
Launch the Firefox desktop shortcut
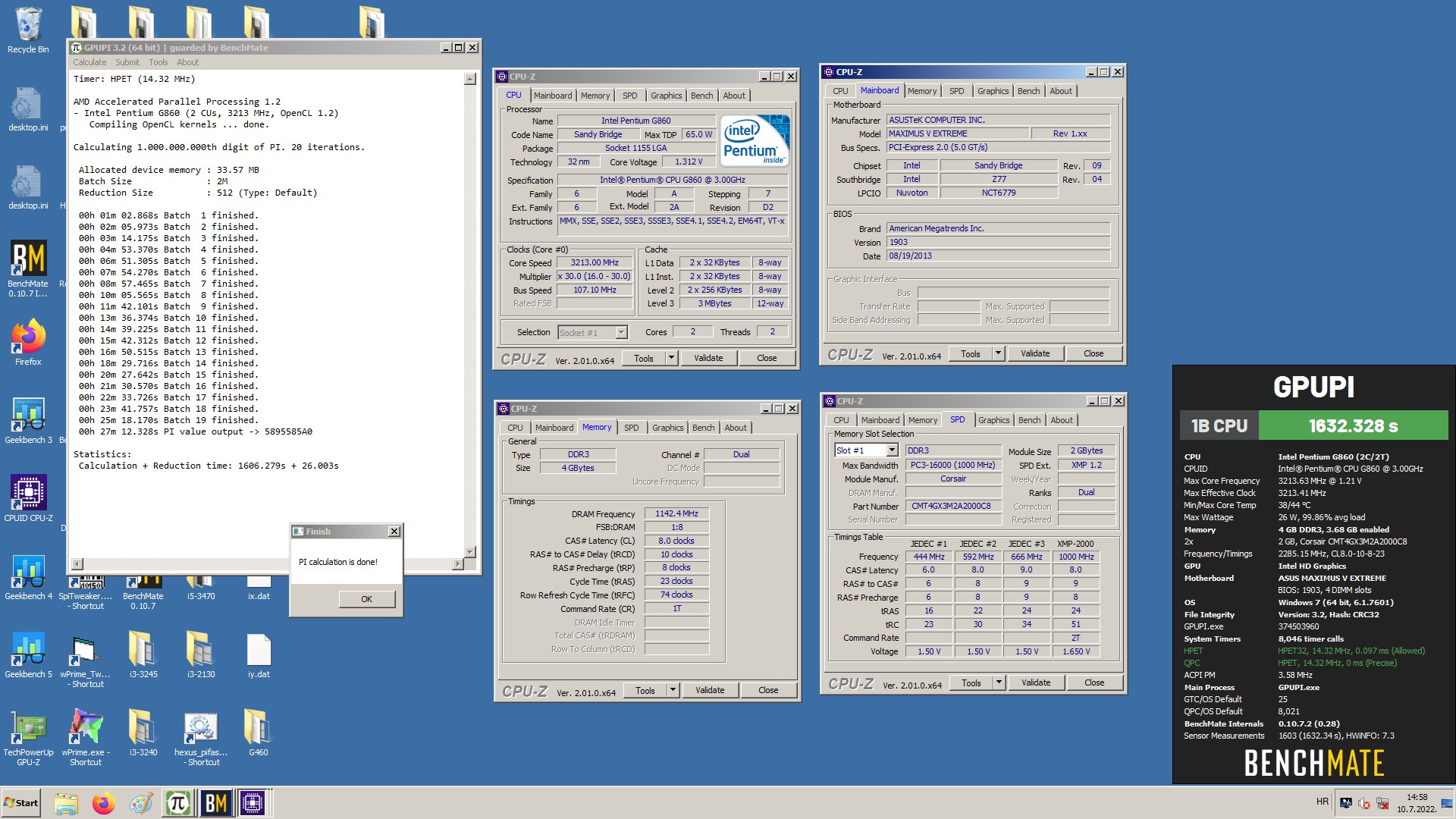point(28,343)
